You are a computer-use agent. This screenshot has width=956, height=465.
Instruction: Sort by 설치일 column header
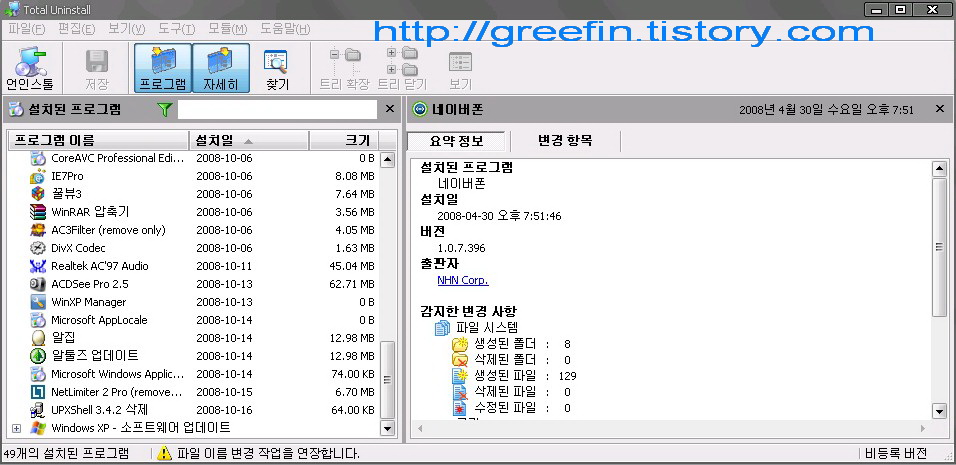(249, 141)
